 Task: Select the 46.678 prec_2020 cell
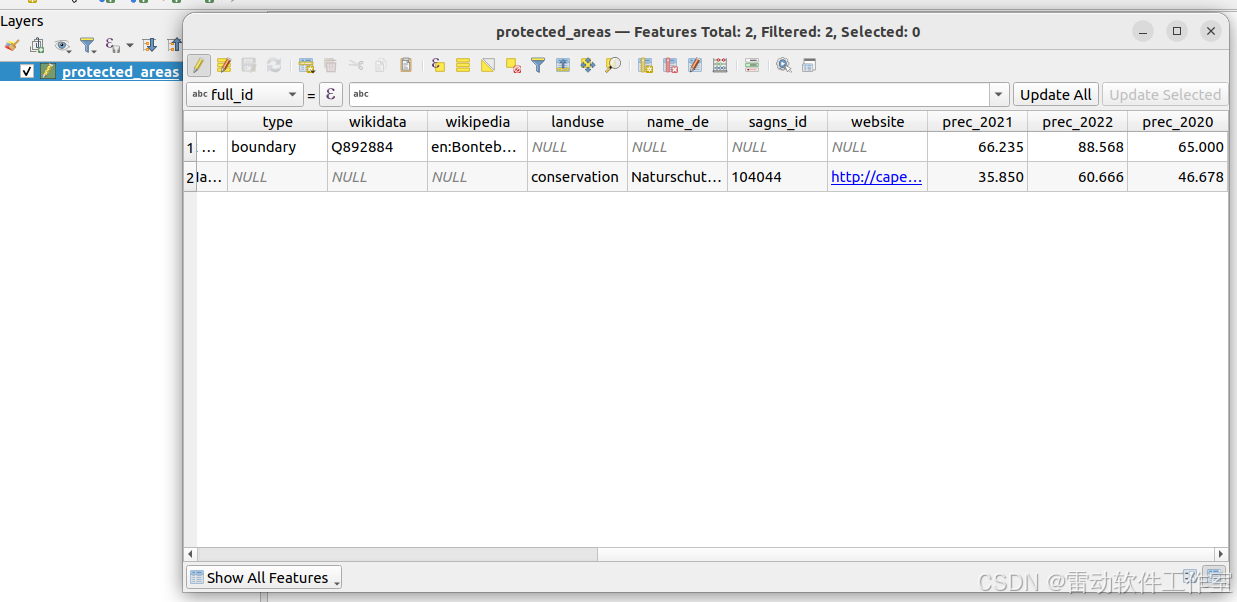(x=1178, y=176)
